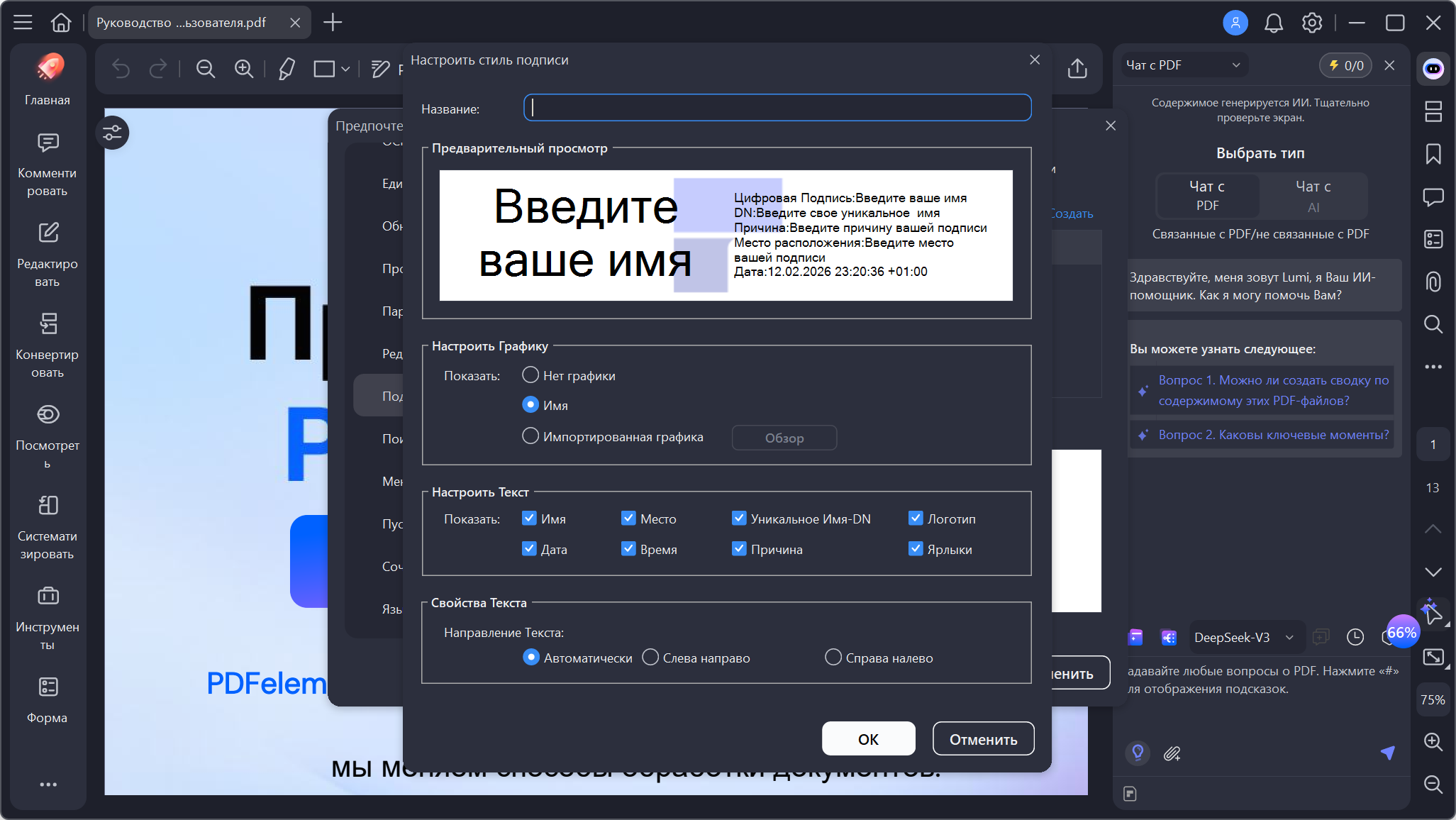Select the 'Нет графики' radio option

[530, 375]
